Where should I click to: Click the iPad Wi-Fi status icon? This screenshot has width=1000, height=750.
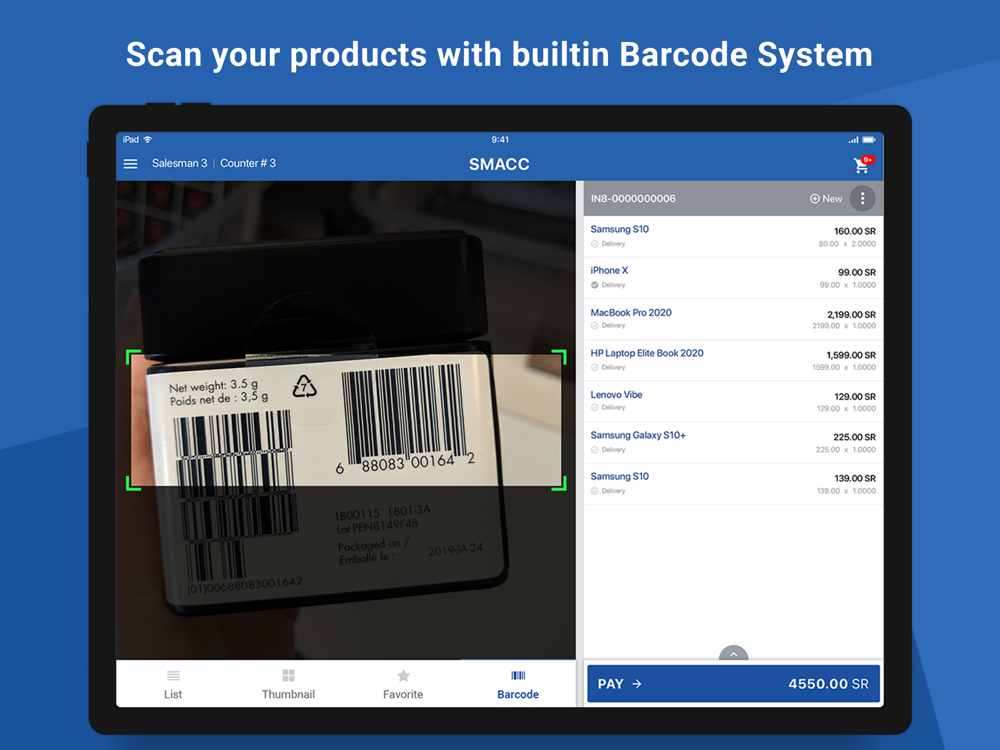point(147,139)
